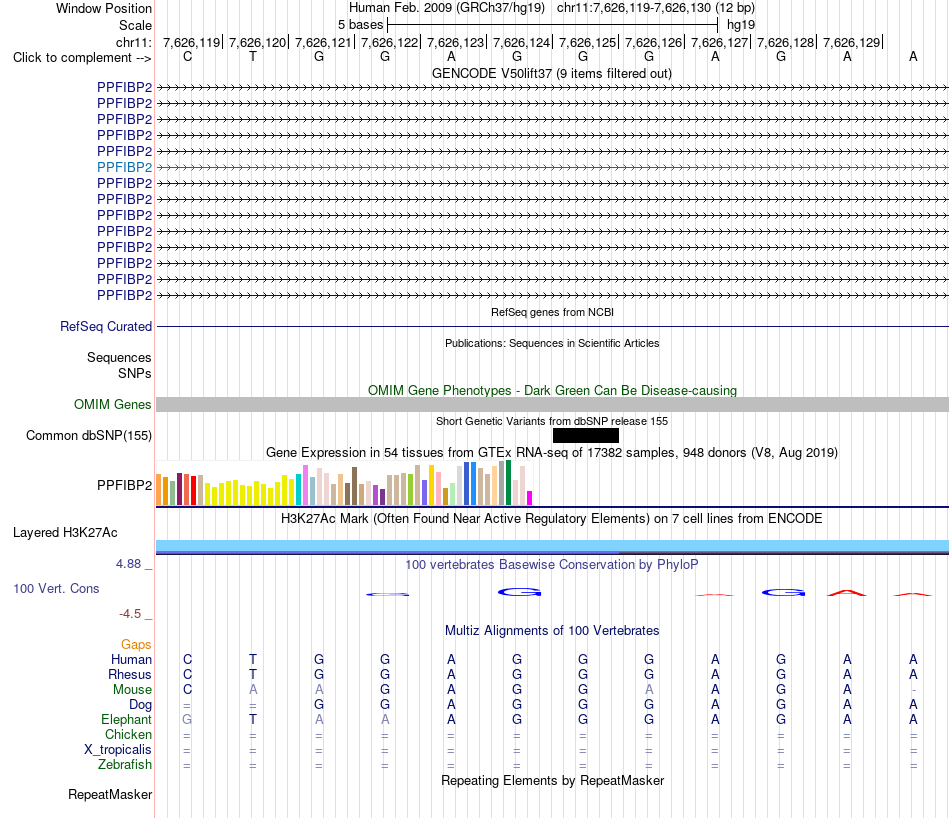Click the orange Gaps label
The width and height of the screenshot is (950, 818).
tap(136, 645)
